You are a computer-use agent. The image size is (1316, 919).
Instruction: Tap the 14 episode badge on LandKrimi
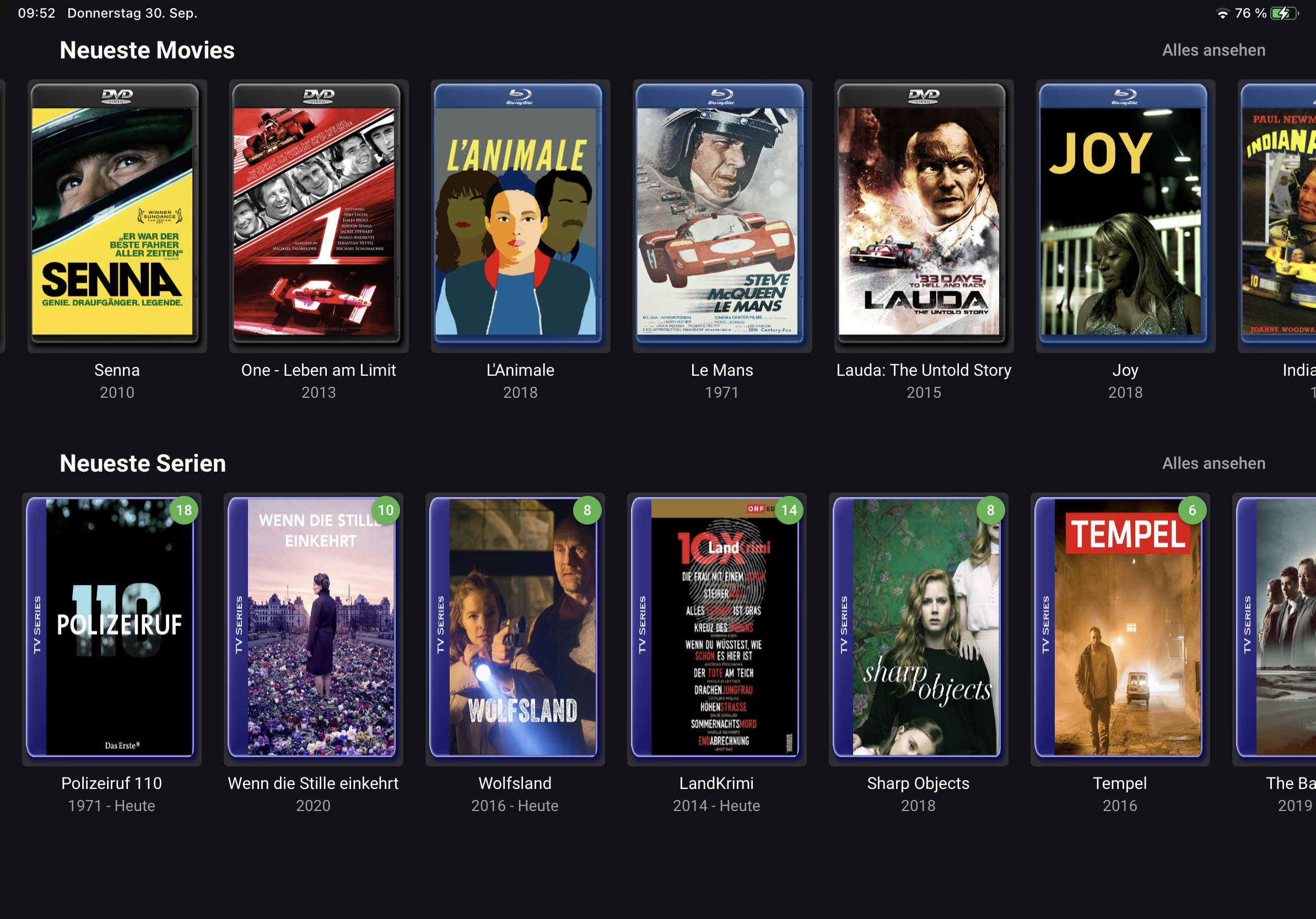789,510
